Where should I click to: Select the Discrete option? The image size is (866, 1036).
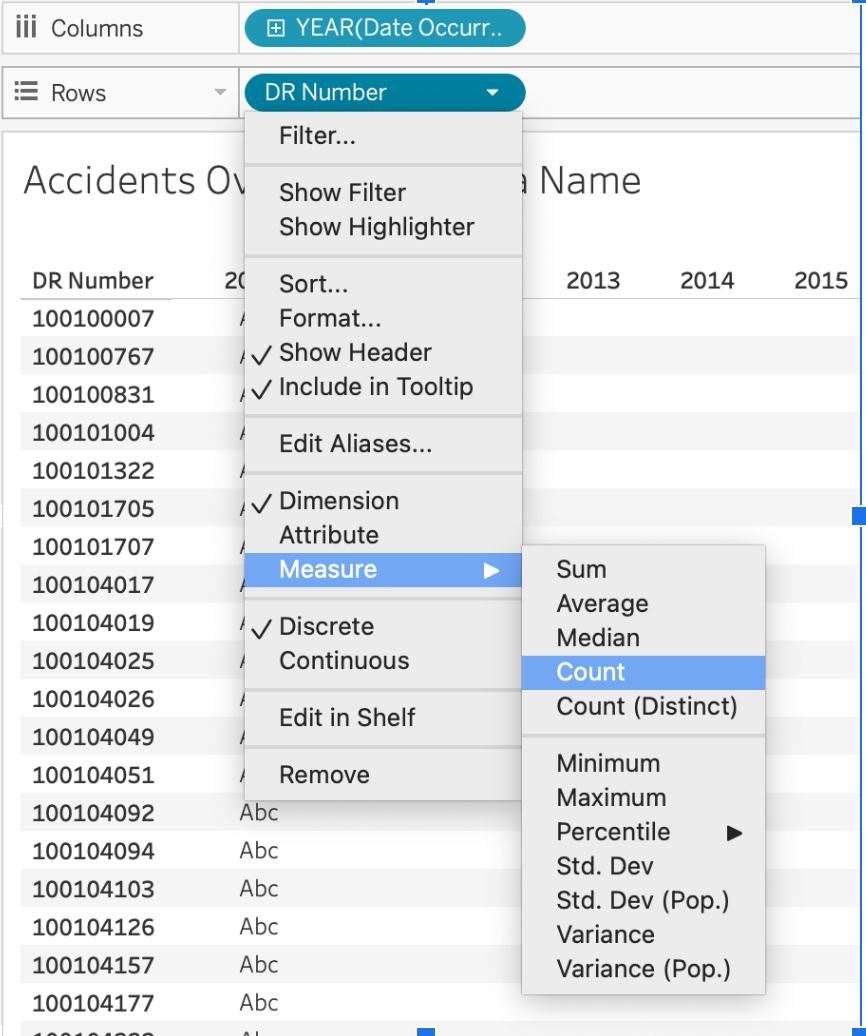[383, 626]
